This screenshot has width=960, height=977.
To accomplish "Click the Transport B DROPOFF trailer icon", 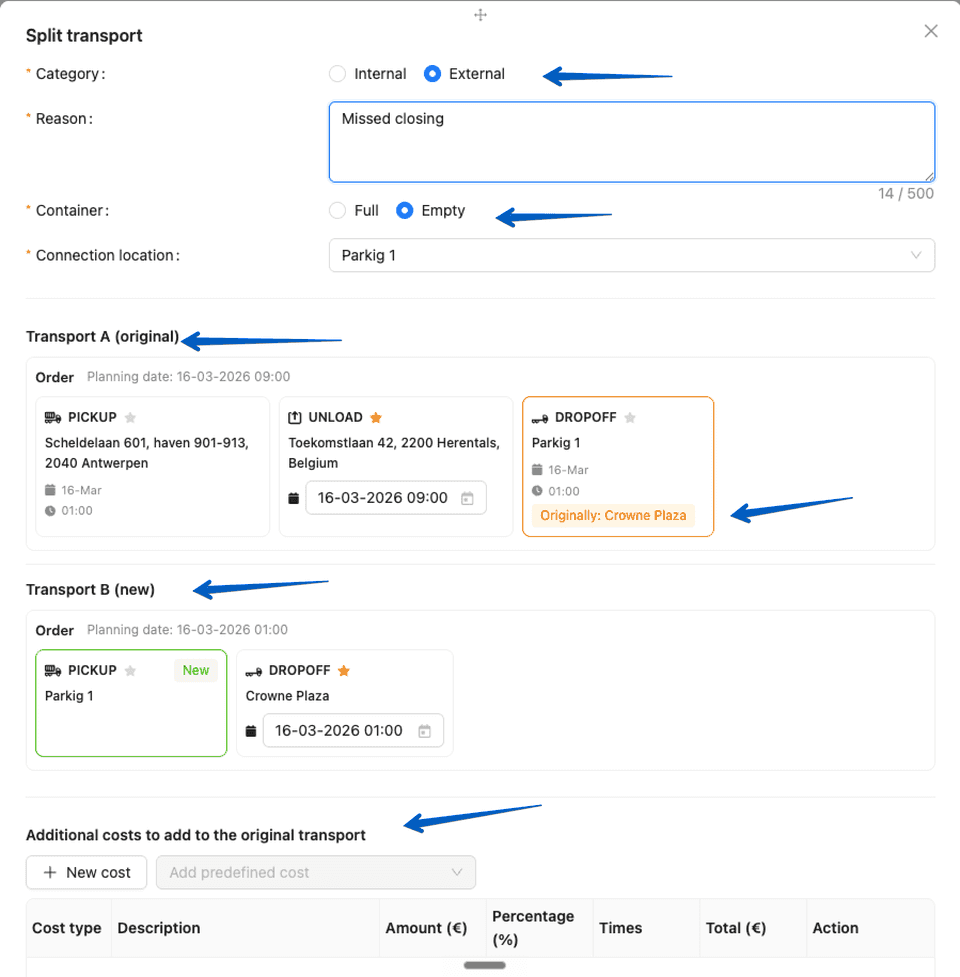I will [x=254, y=671].
